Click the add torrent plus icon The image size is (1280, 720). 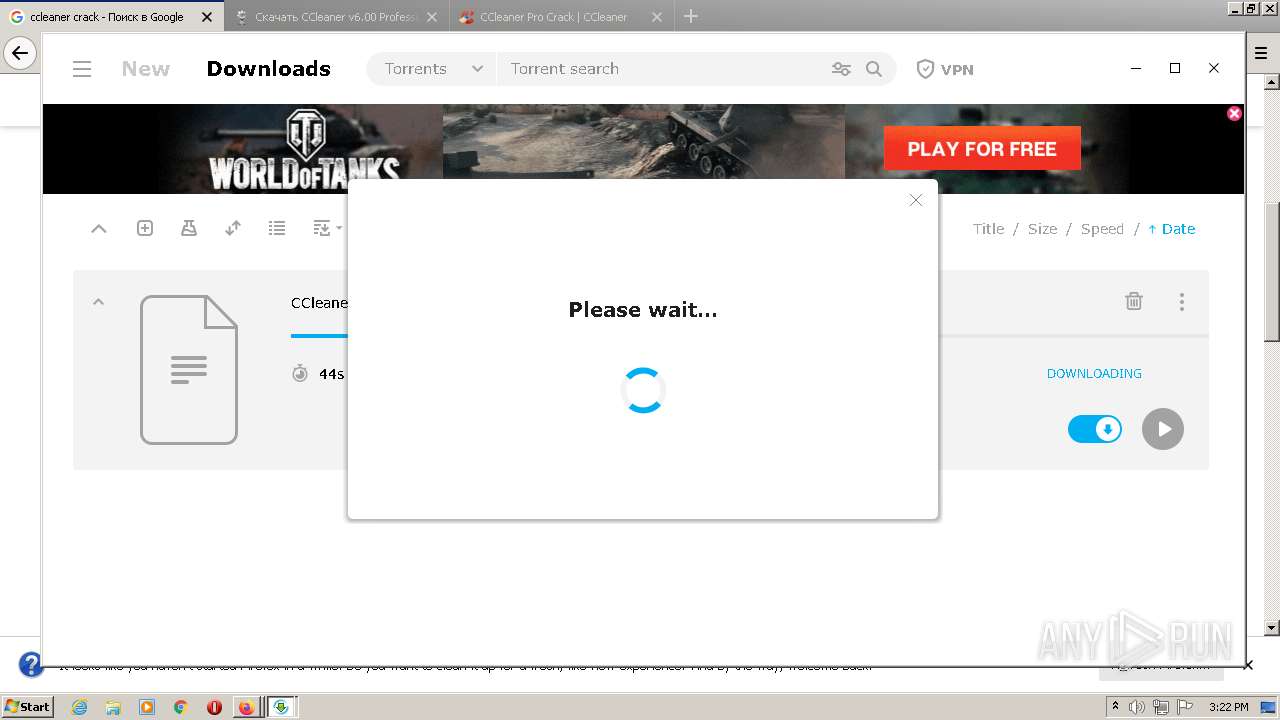coord(145,229)
